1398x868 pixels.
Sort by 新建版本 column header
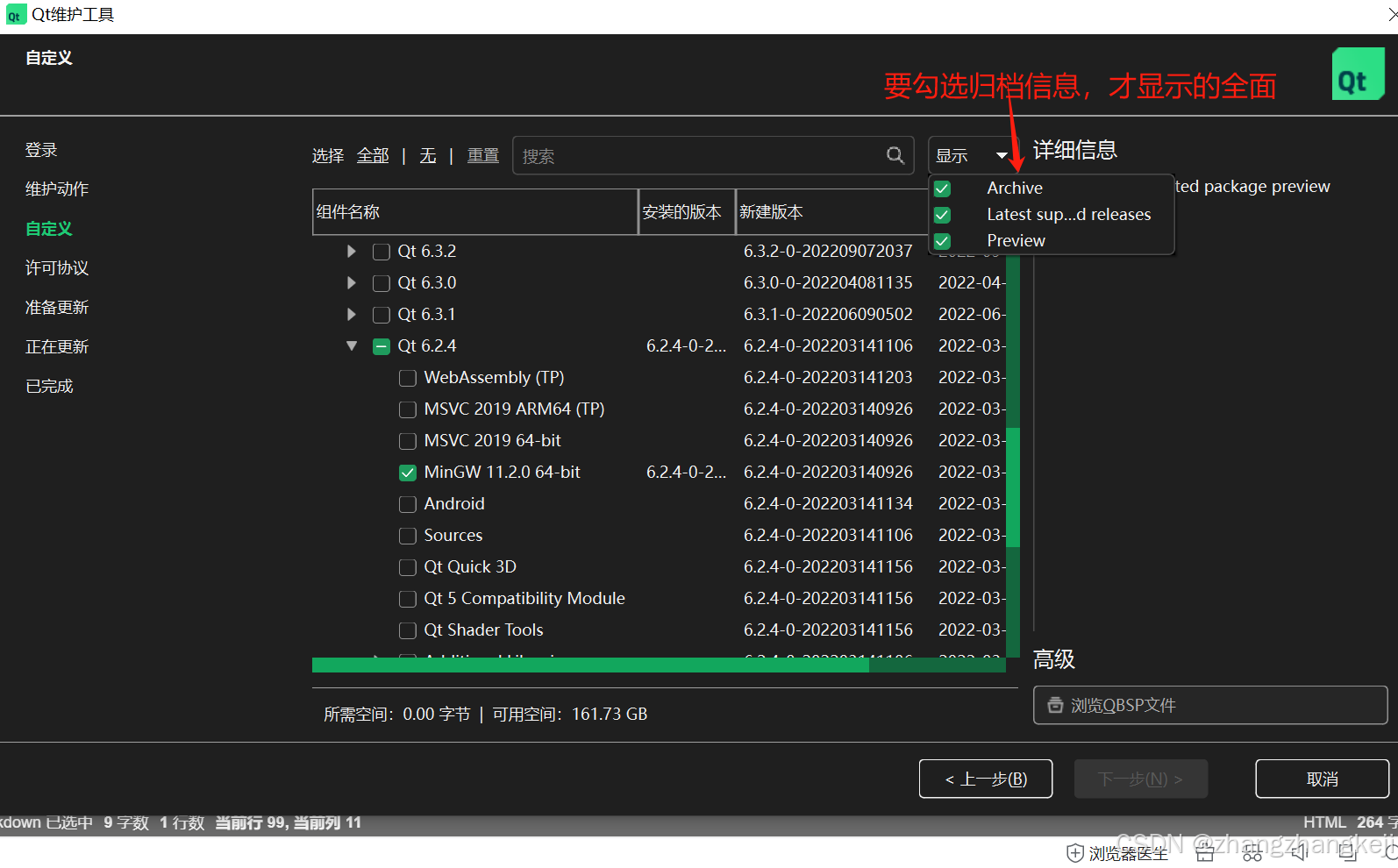click(x=831, y=212)
